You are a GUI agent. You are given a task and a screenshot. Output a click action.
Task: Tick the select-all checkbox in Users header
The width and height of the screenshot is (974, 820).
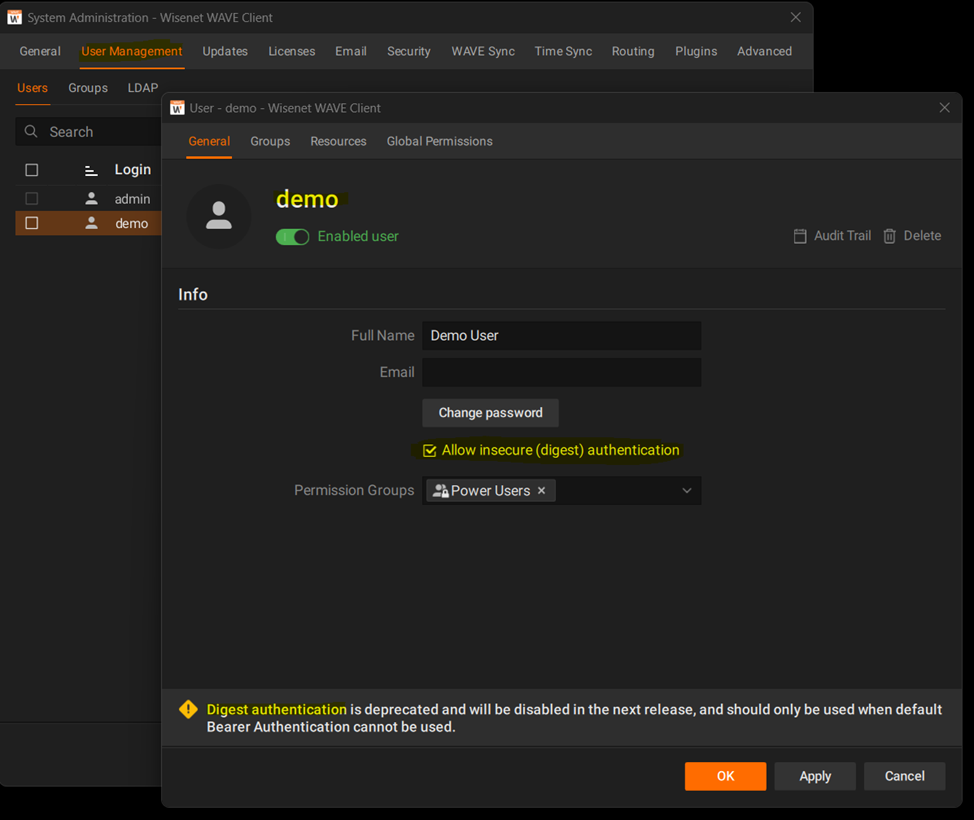tap(32, 170)
